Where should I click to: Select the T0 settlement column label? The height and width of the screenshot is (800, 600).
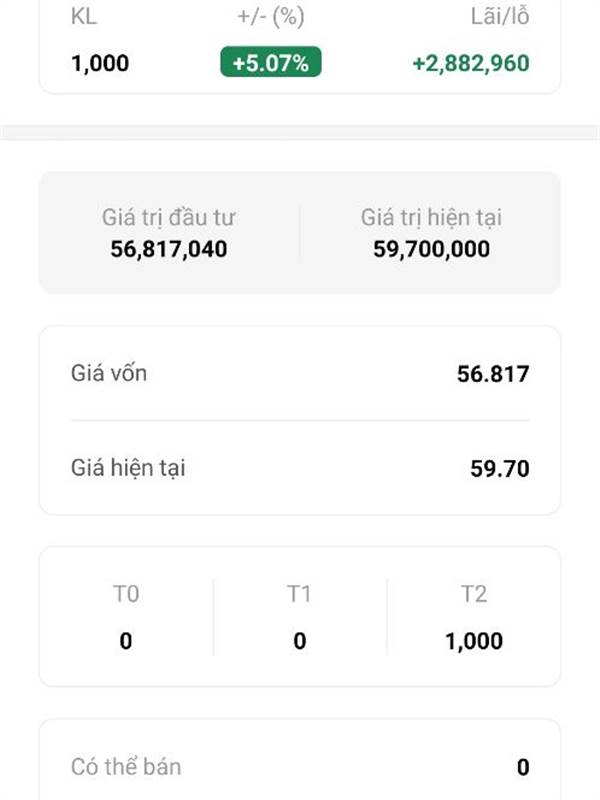(x=126, y=595)
